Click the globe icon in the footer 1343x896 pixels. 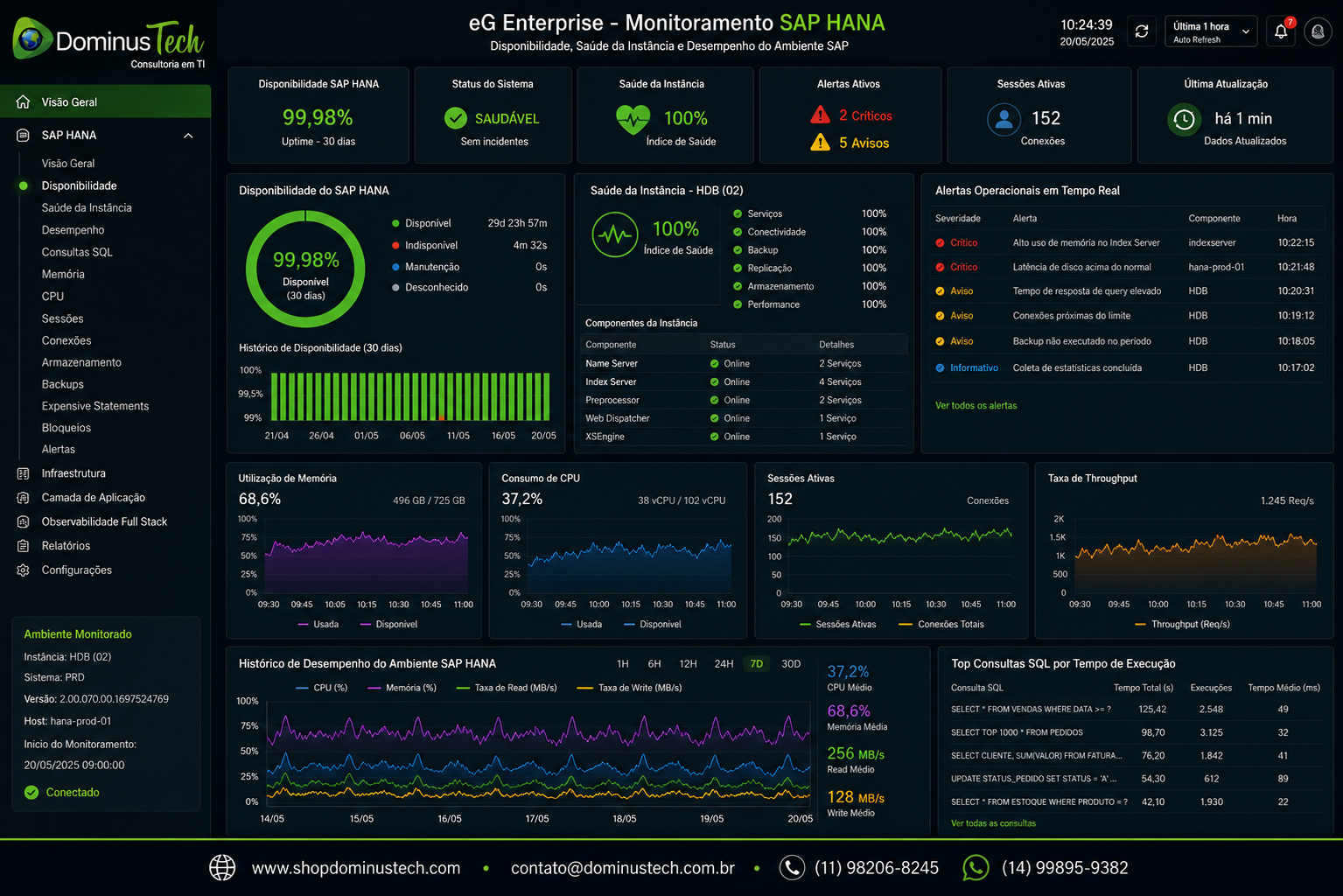click(222, 867)
